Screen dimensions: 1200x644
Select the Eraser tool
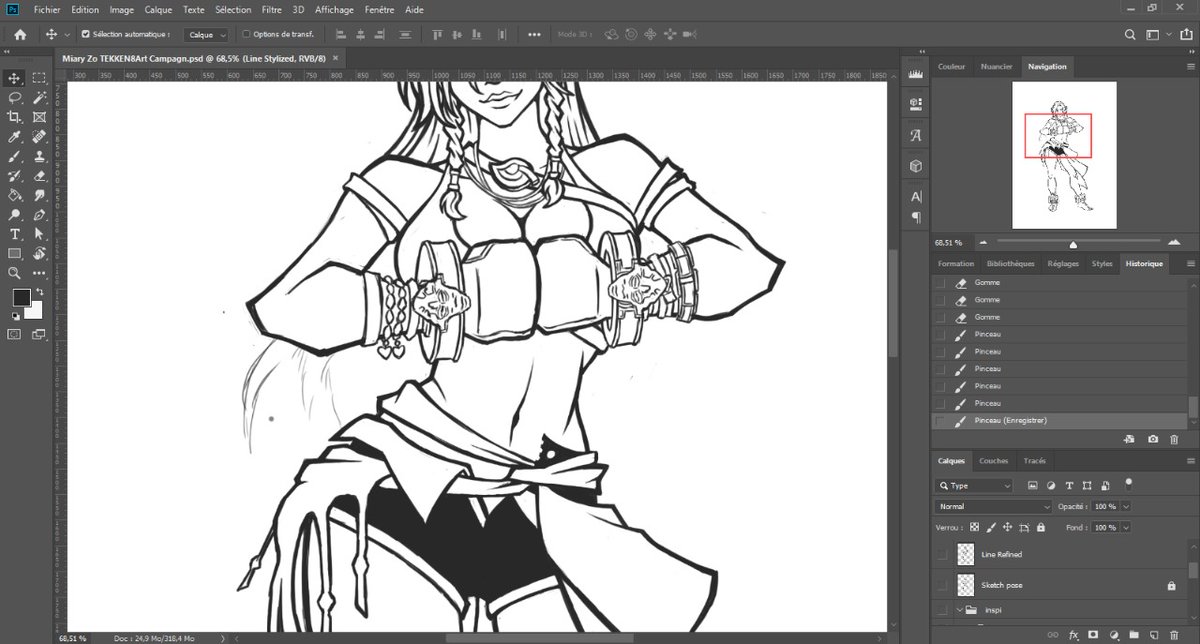(x=40, y=174)
